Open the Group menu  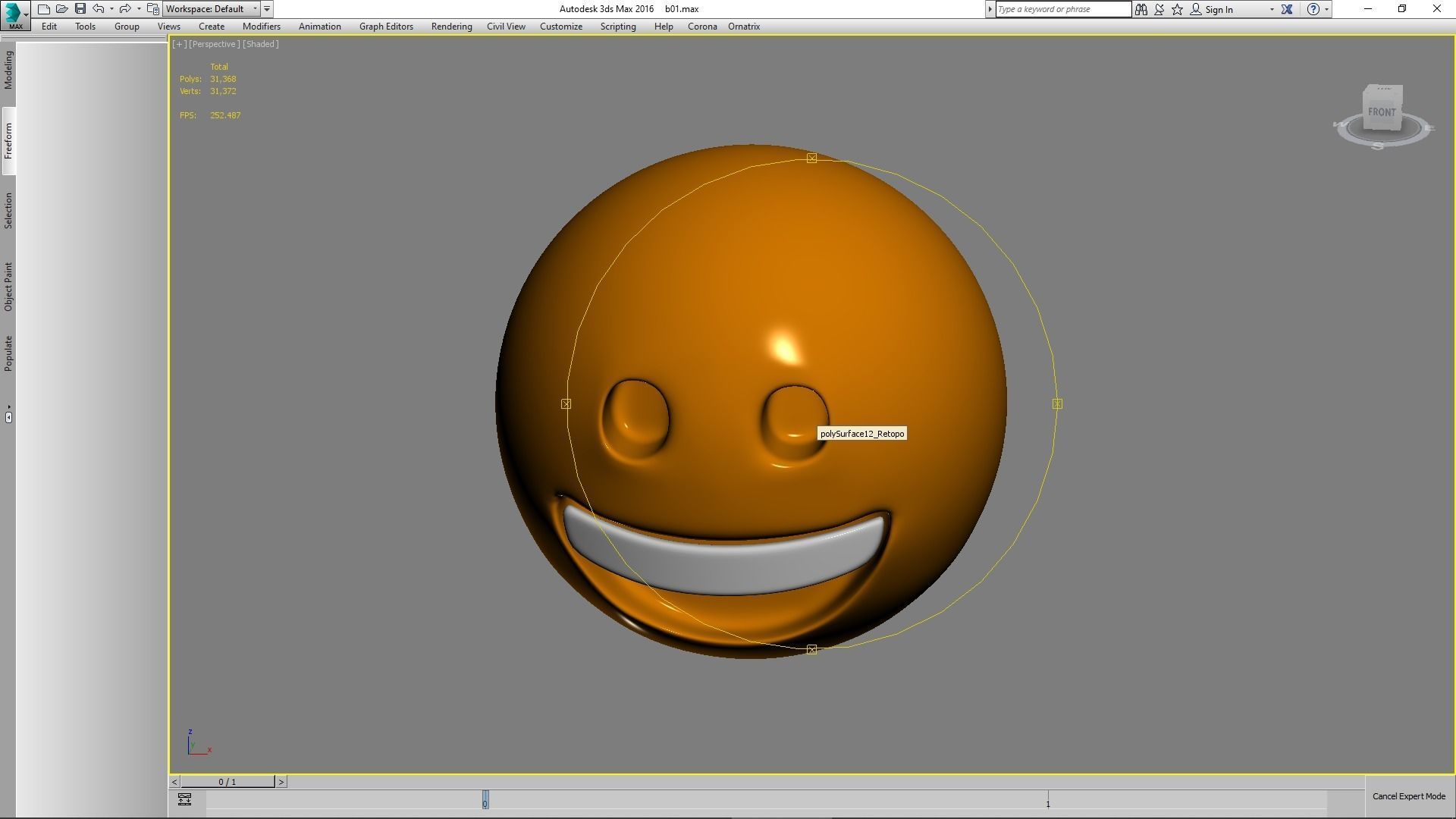point(127,27)
